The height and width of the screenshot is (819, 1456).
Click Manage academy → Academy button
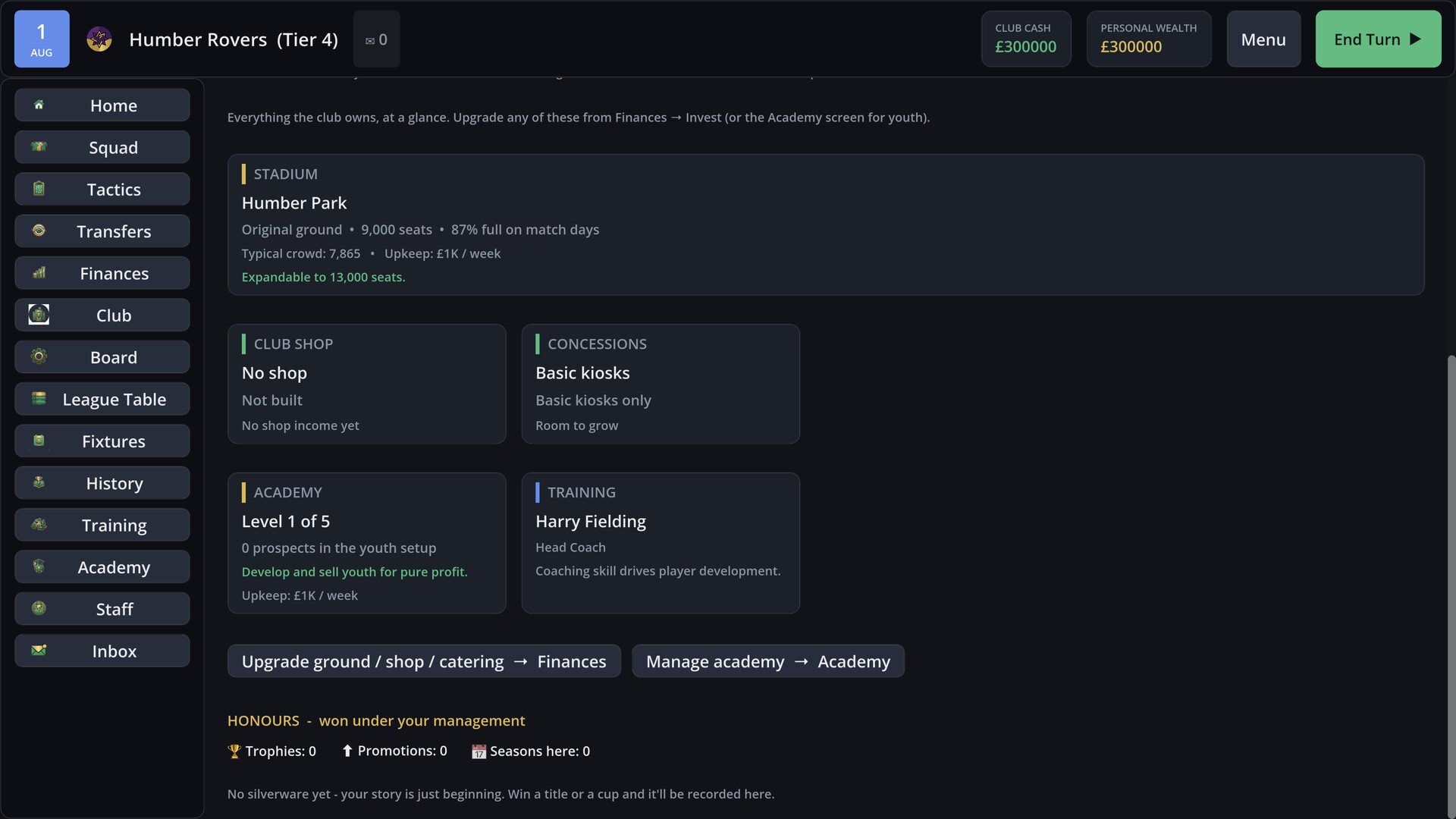coord(768,661)
